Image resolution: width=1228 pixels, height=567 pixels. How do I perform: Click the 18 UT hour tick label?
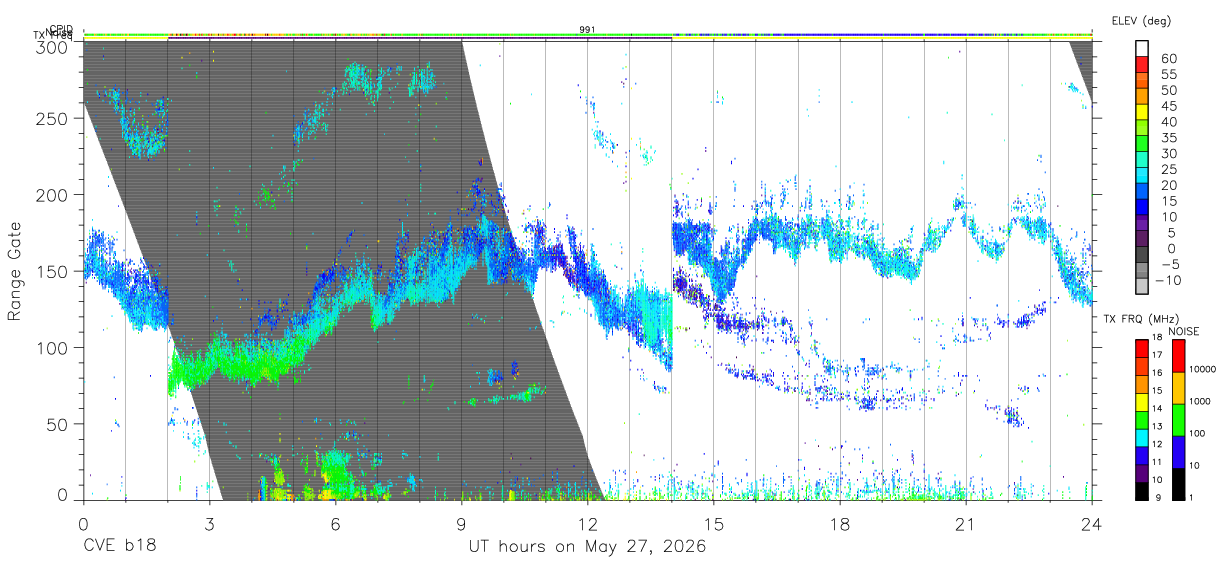click(x=840, y=525)
